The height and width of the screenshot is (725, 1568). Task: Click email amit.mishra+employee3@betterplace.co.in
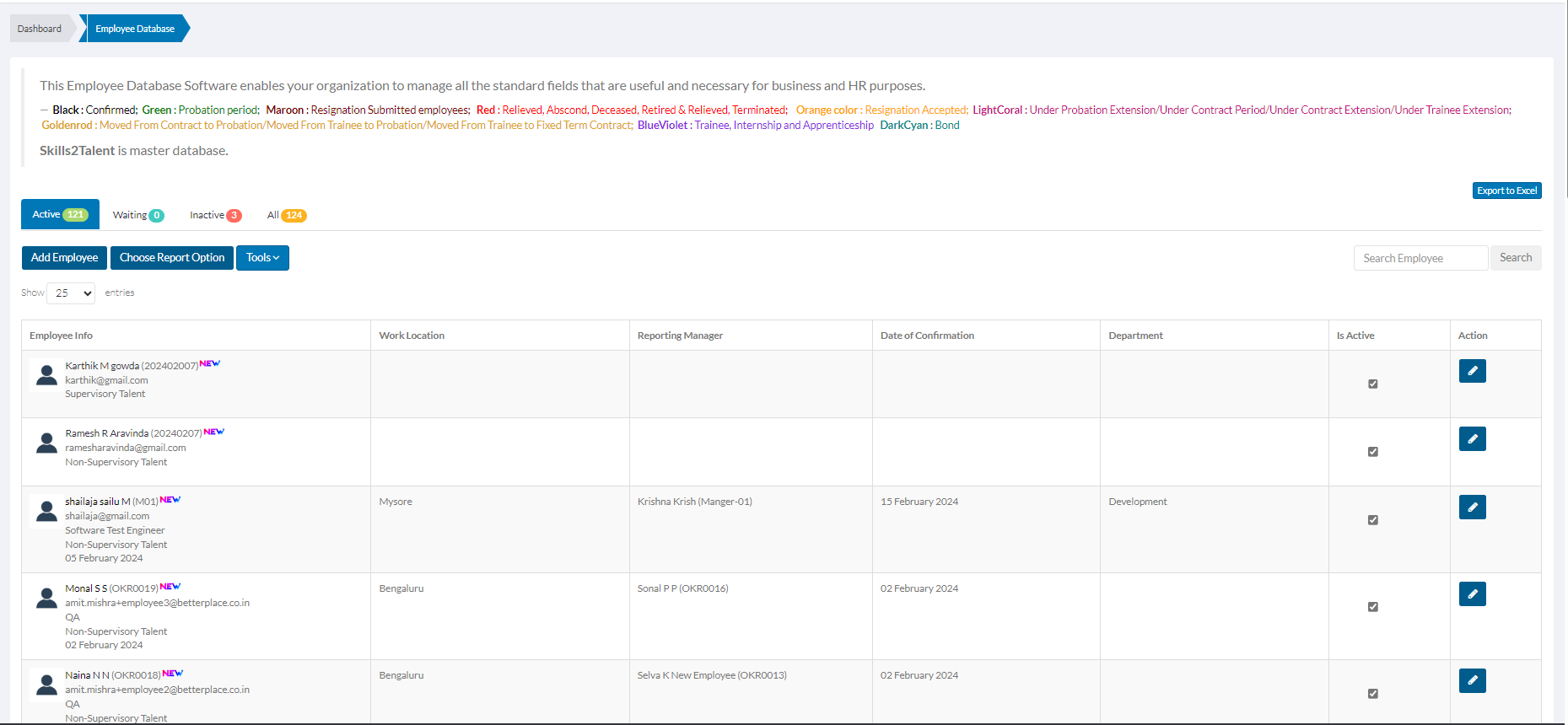(157, 603)
